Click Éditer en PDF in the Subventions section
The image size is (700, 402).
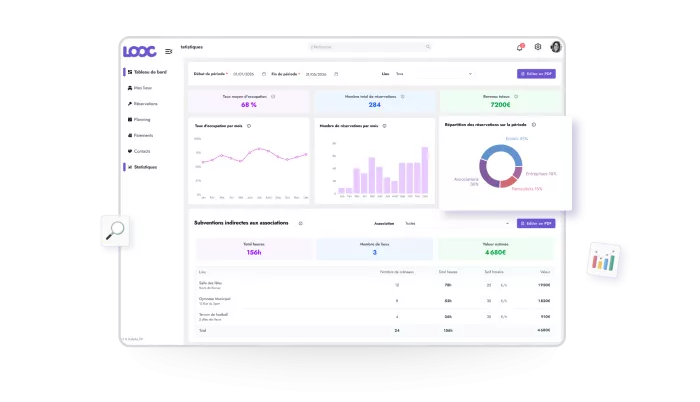click(x=536, y=223)
